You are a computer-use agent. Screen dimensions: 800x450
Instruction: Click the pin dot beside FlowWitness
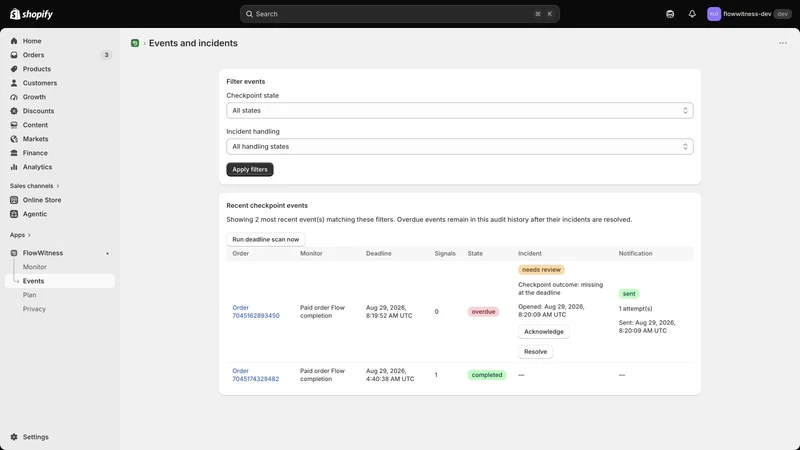click(x=107, y=254)
